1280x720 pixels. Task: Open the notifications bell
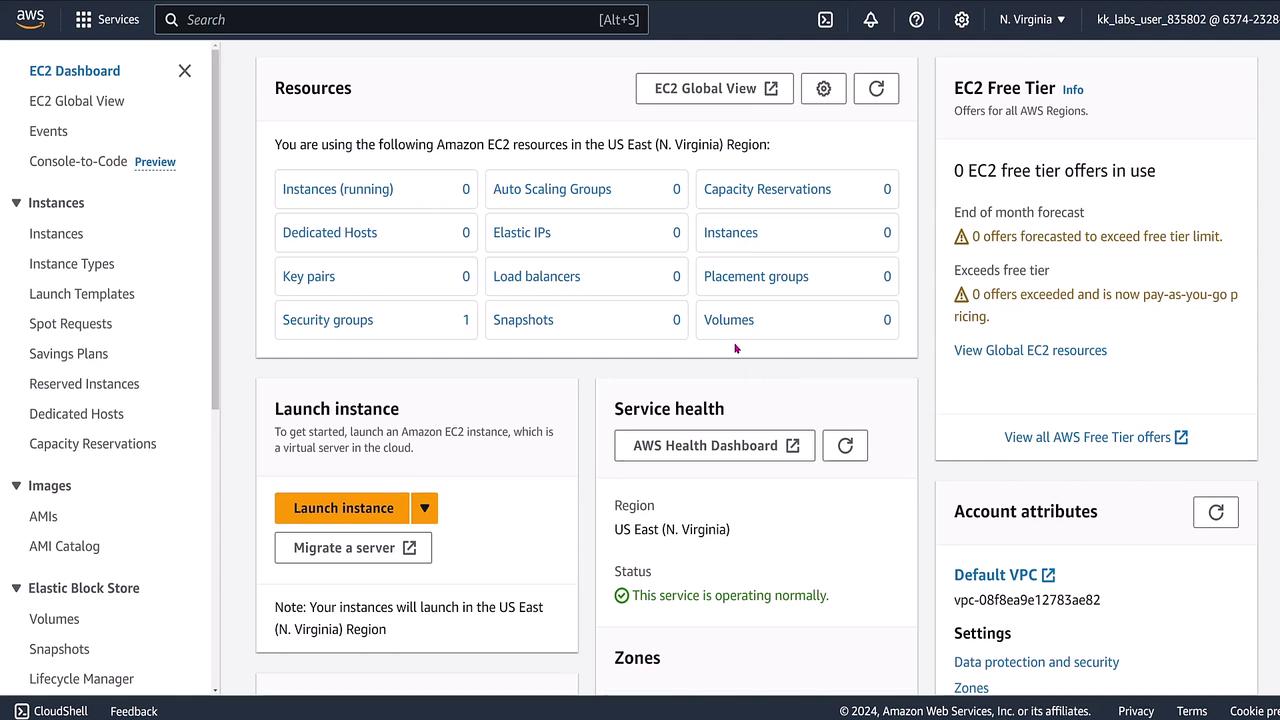871,20
